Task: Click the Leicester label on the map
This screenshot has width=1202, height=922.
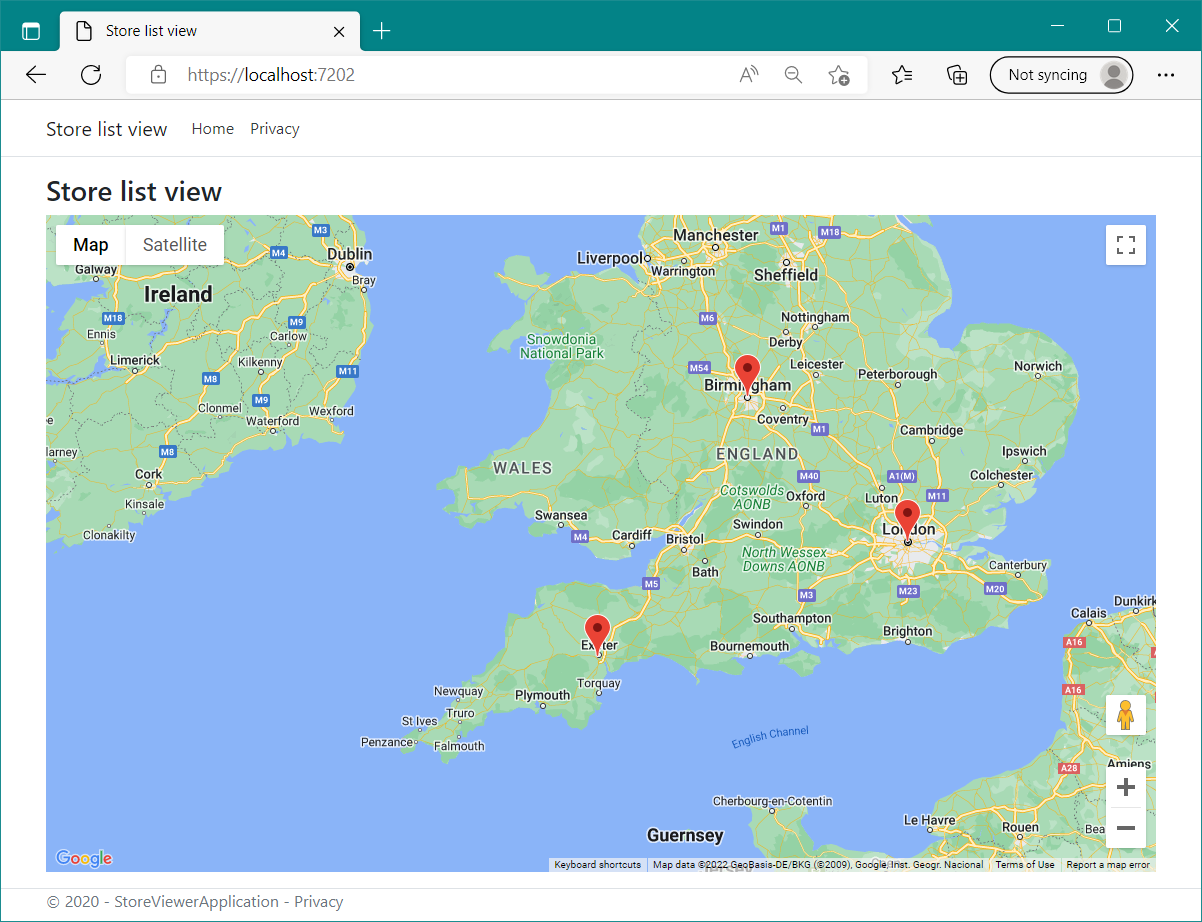Action: 817,364
